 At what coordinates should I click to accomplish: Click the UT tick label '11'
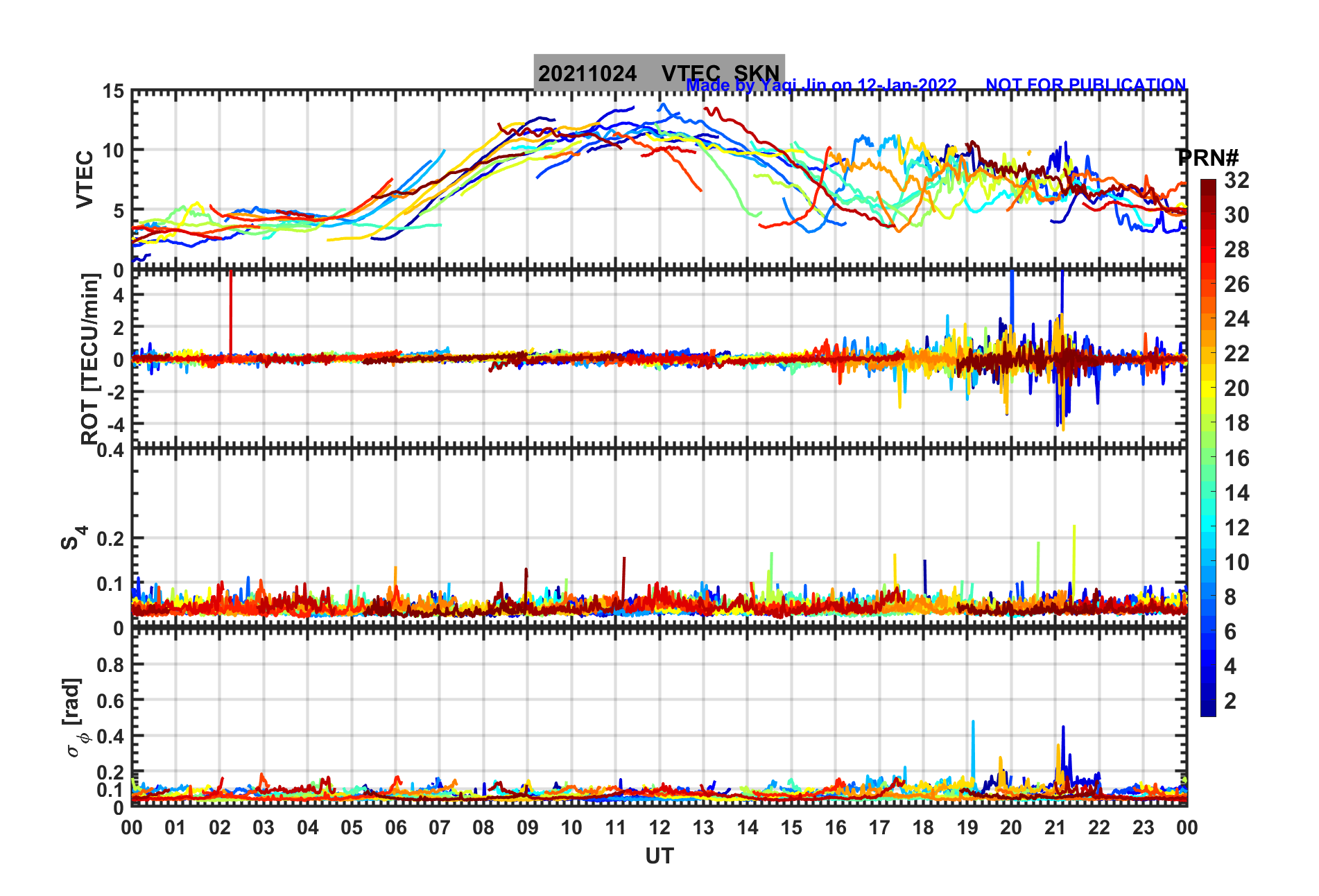[x=616, y=827]
